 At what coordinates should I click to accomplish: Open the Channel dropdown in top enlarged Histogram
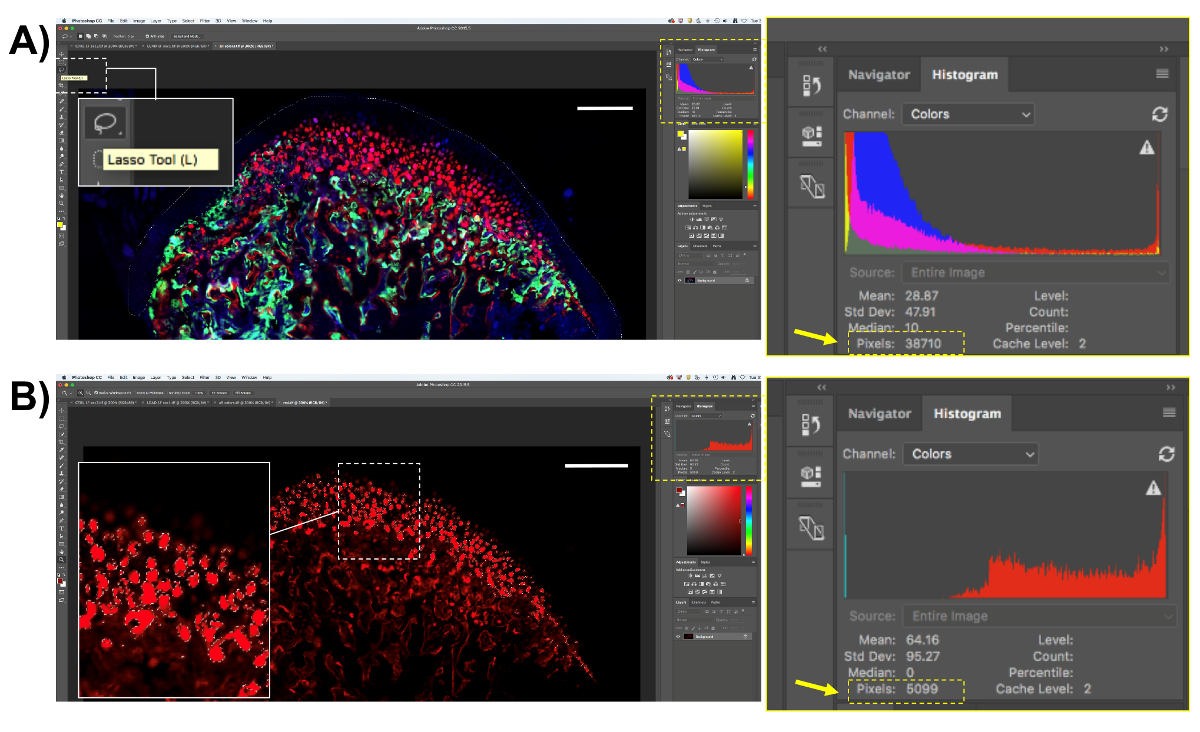coord(967,115)
